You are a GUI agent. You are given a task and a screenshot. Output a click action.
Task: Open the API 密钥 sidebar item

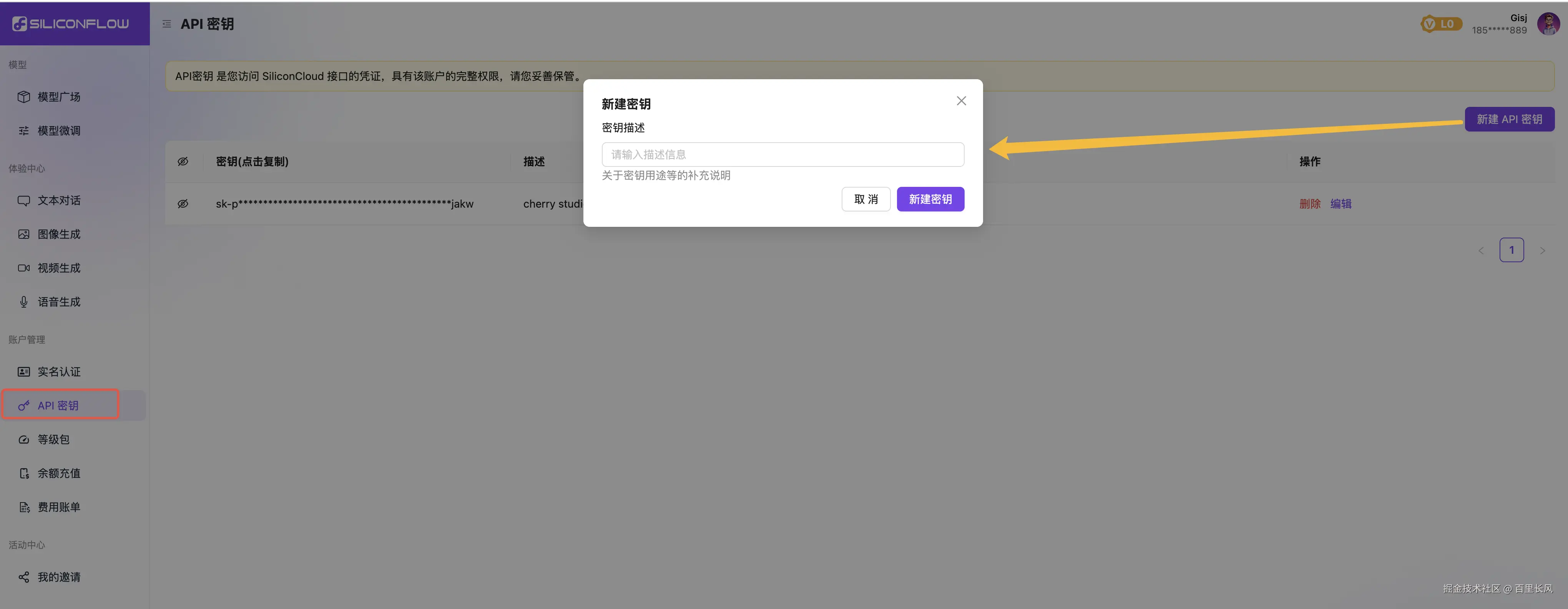[x=58, y=406]
